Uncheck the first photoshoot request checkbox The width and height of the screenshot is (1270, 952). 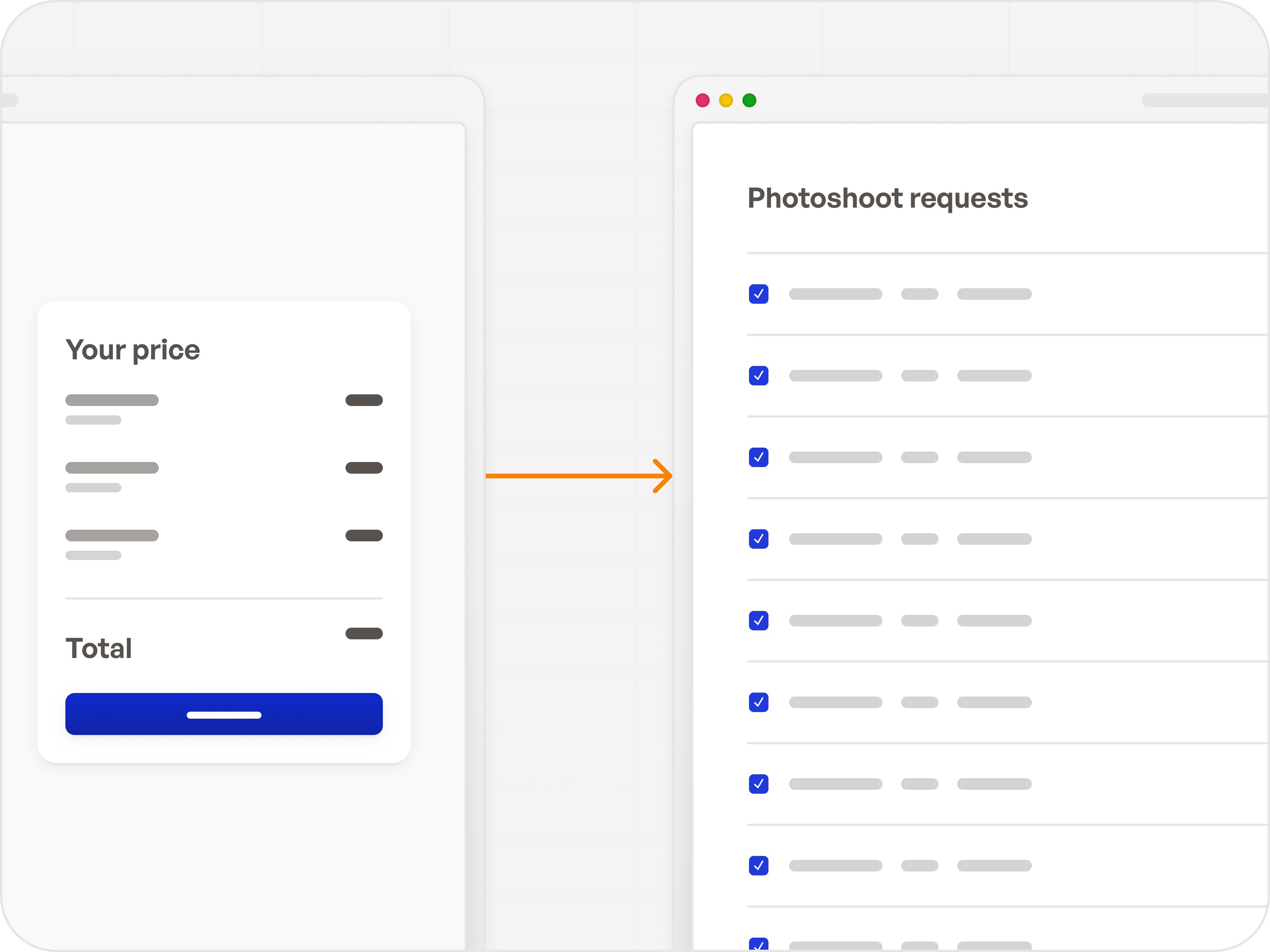coord(758,294)
